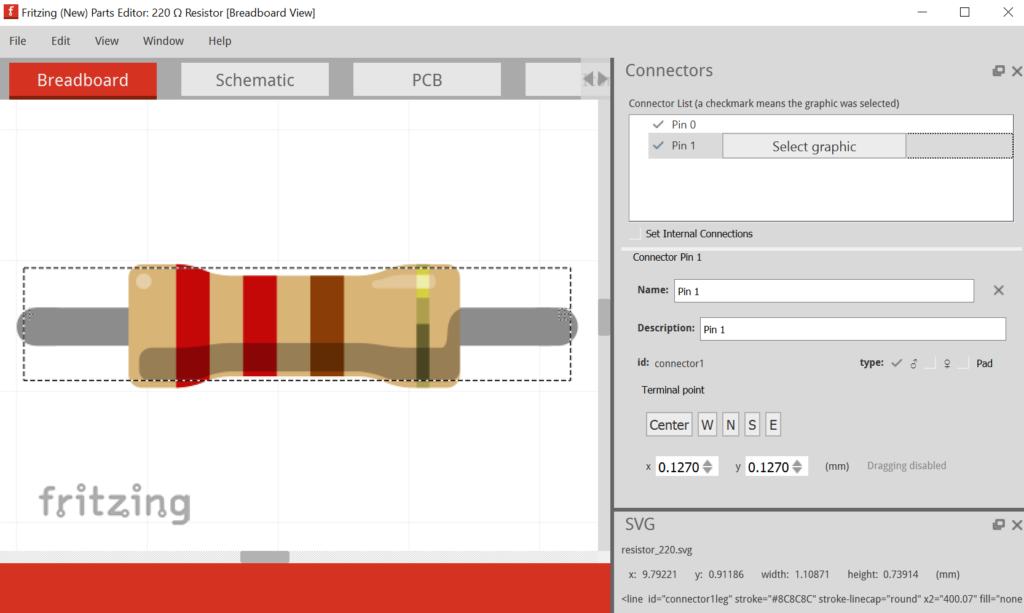Screen dimensions: 1024x613
Task: Click Select graphic for Pin 1
Action: (x=814, y=147)
